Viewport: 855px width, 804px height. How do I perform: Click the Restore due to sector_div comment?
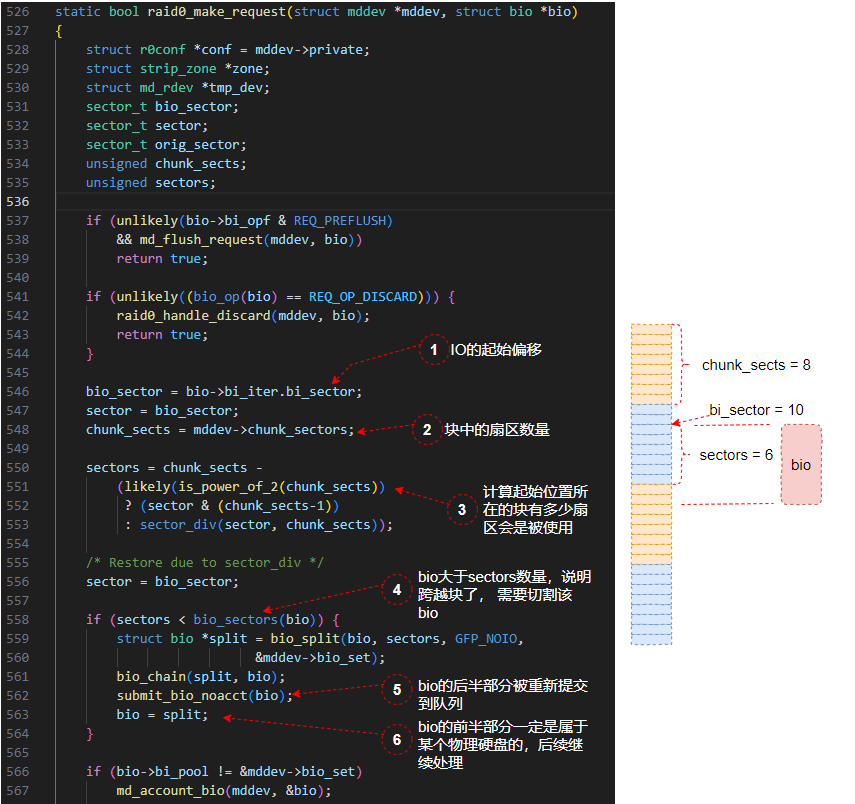[205, 562]
